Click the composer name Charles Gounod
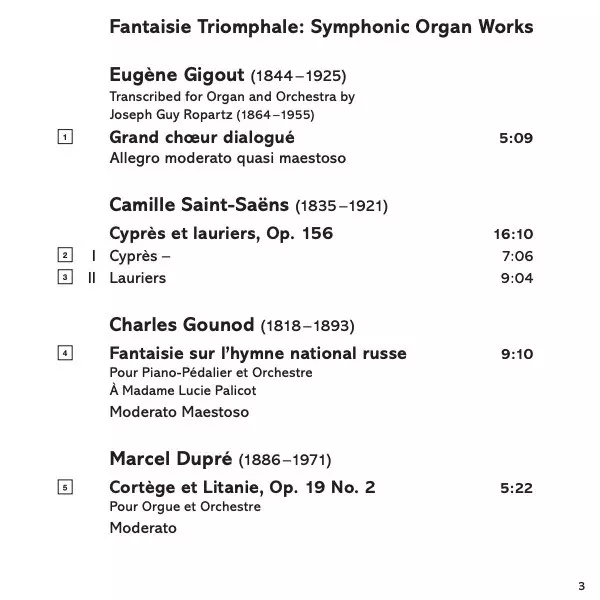This screenshot has height=600, width=600. pos(182,325)
